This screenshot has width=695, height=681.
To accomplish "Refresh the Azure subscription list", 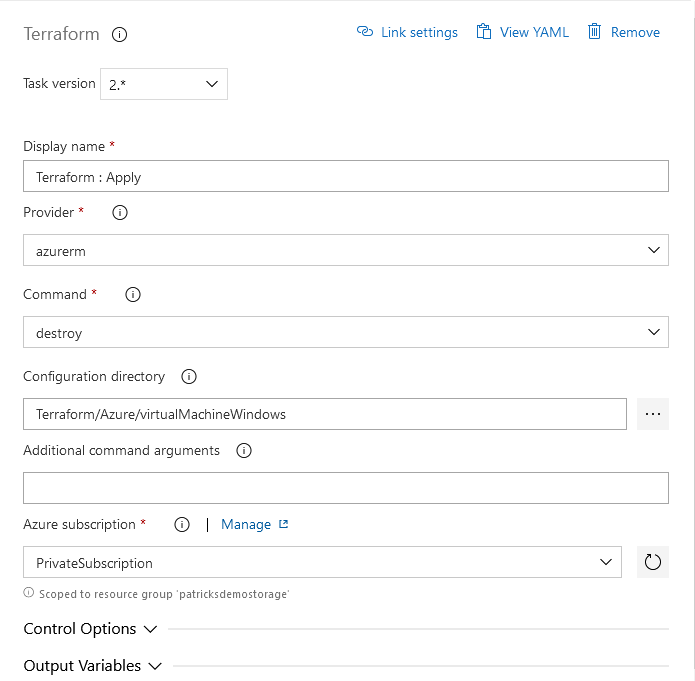I will (x=652, y=562).
